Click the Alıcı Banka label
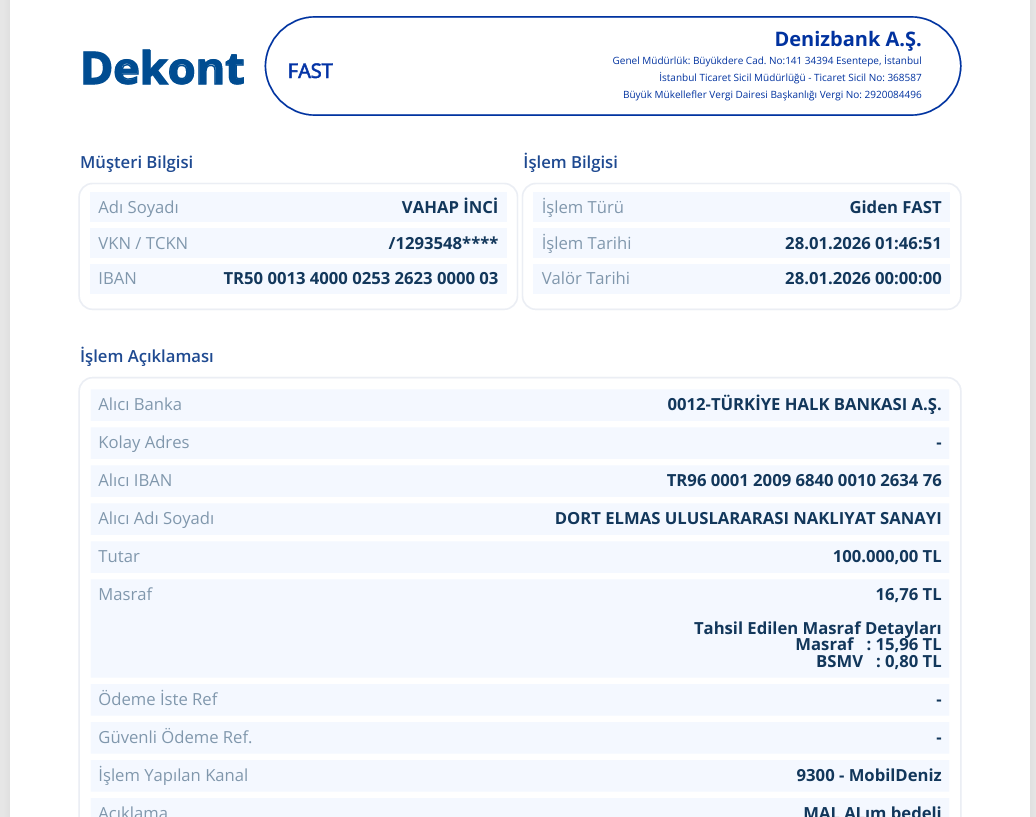This screenshot has width=1036, height=817. (139, 404)
